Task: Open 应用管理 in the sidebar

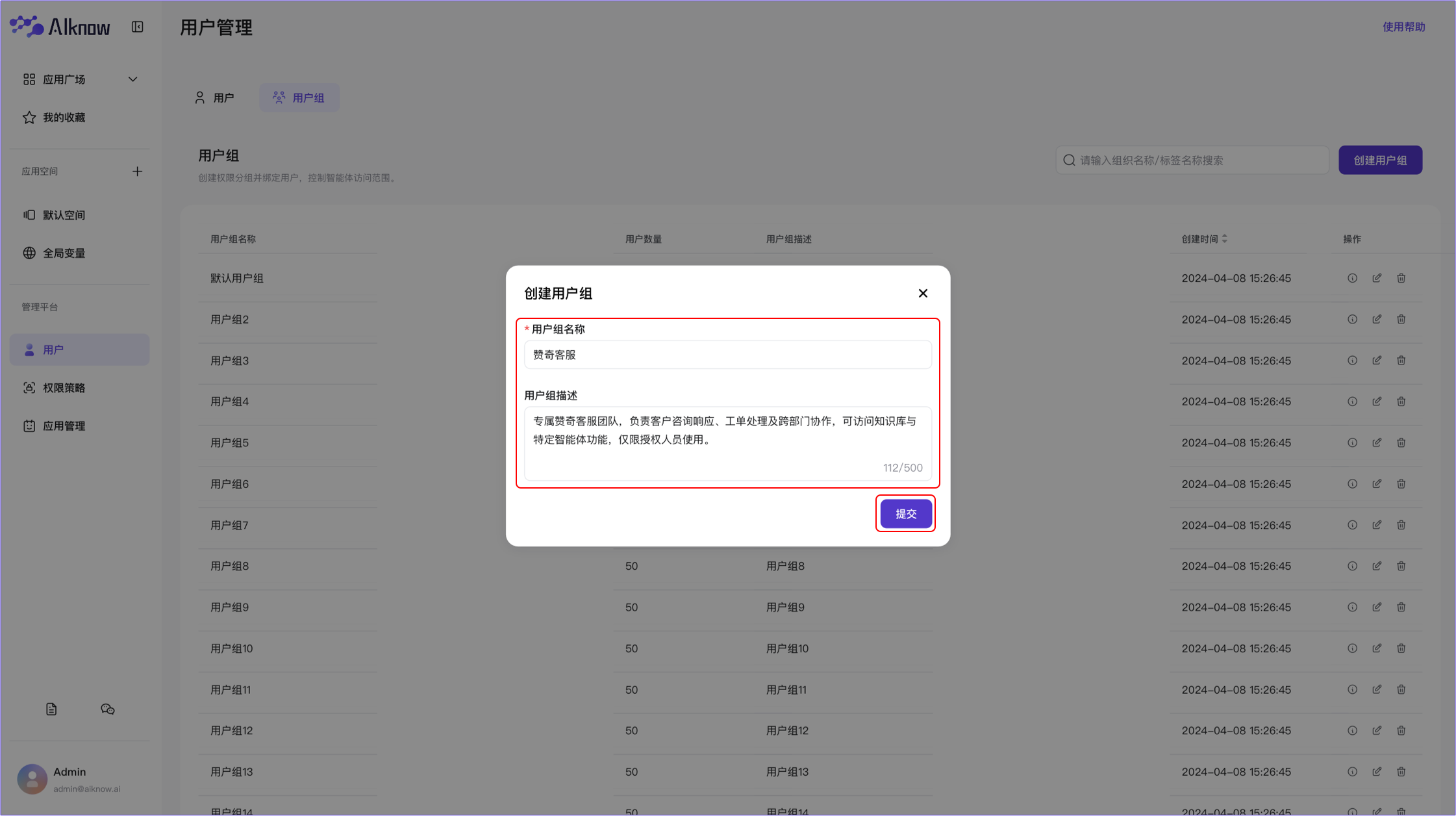Action: (x=64, y=426)
